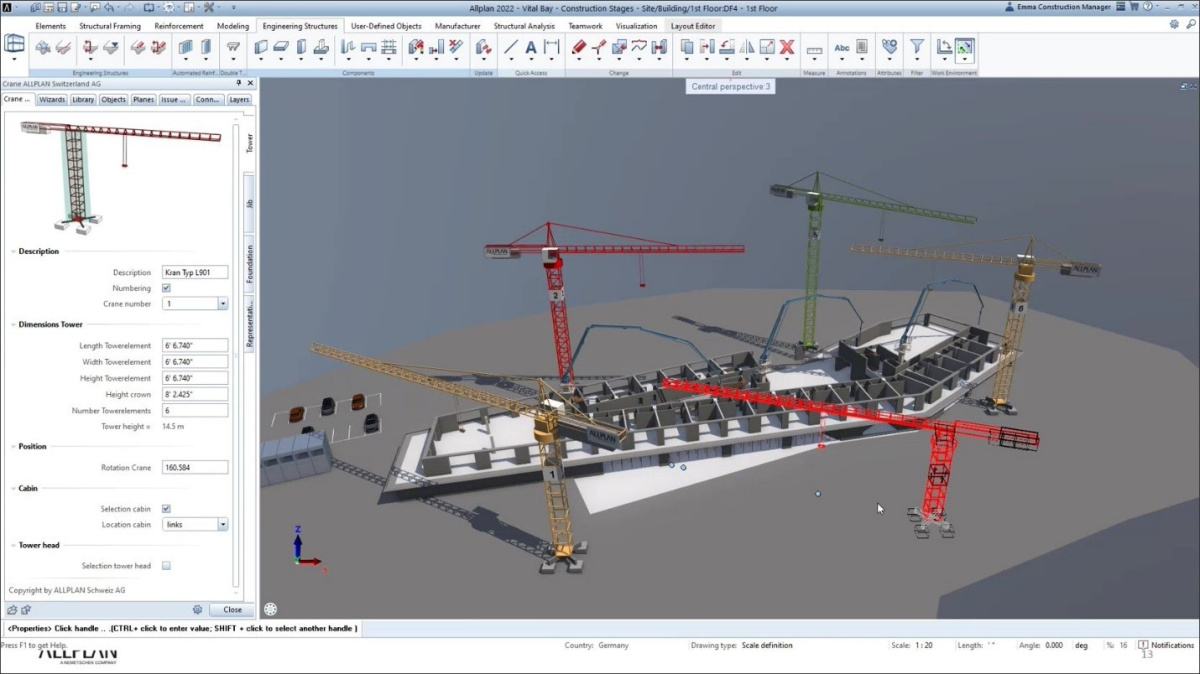Click the red X Delete tool icon
The image size is (1200, 674).
coord(787,47)
